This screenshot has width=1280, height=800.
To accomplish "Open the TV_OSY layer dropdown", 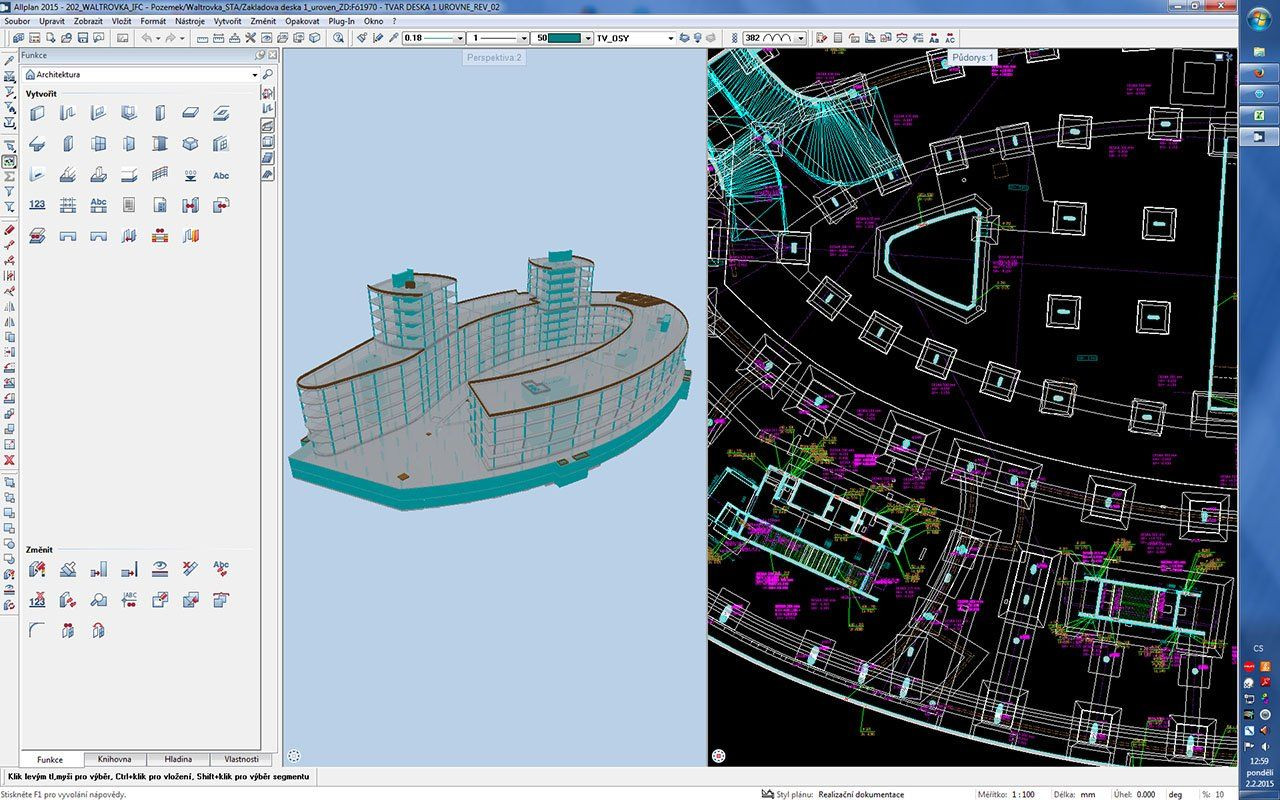I will [x=670, y=38].
